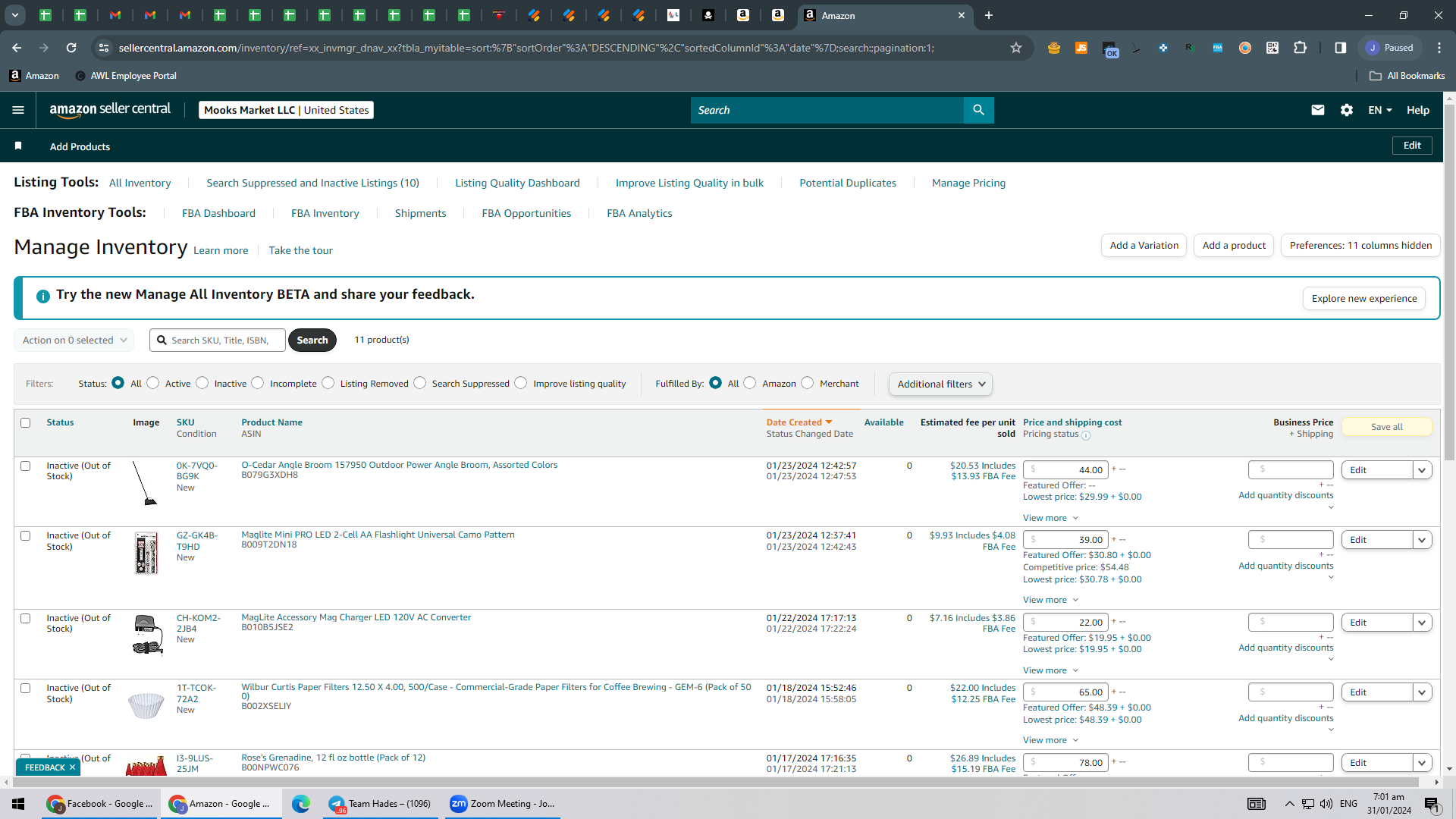Open Zoom Meeting from the taskbar
The height and width of the screenshot is (819, 1456).
tap(502, 804)
